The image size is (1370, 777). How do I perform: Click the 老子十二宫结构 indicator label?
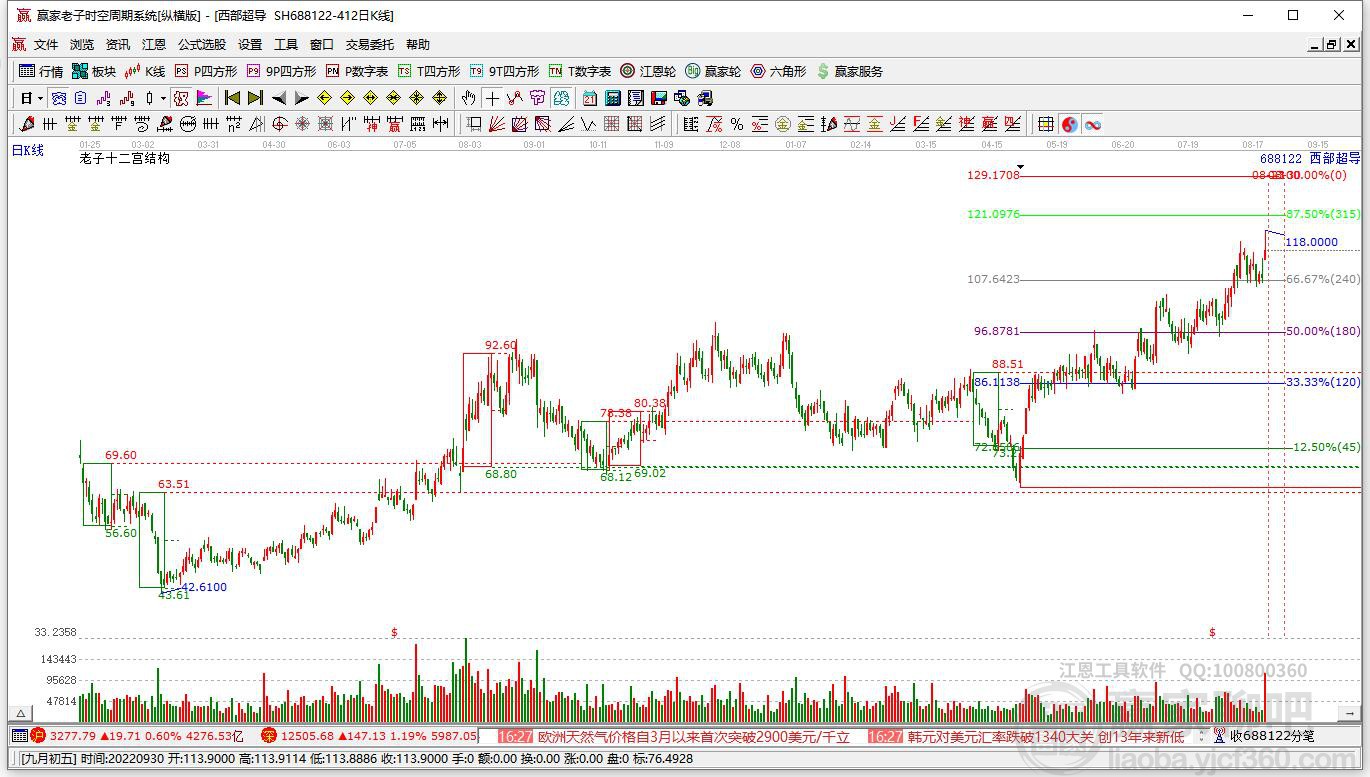click(125, 158)
